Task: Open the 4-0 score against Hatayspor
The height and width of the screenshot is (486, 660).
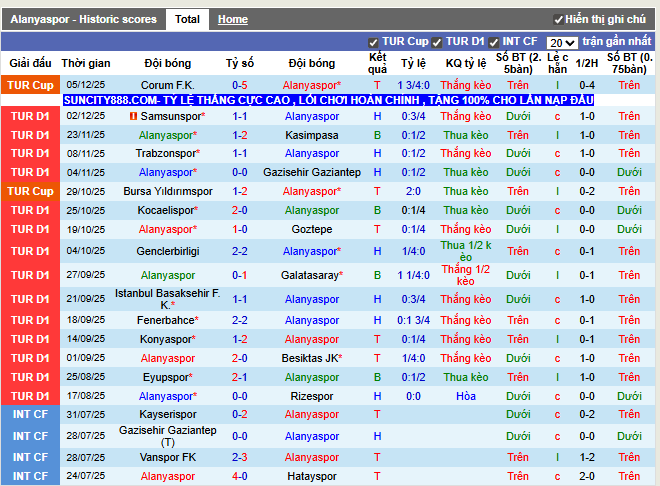Action: 240,476
